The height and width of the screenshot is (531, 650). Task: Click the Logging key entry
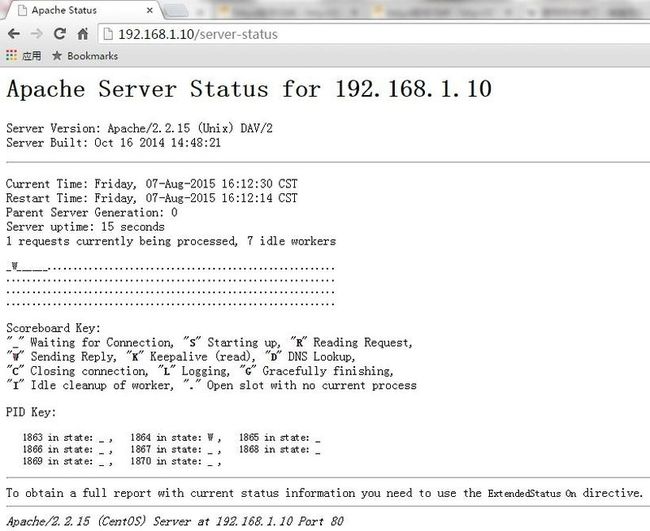click(194, 371)
